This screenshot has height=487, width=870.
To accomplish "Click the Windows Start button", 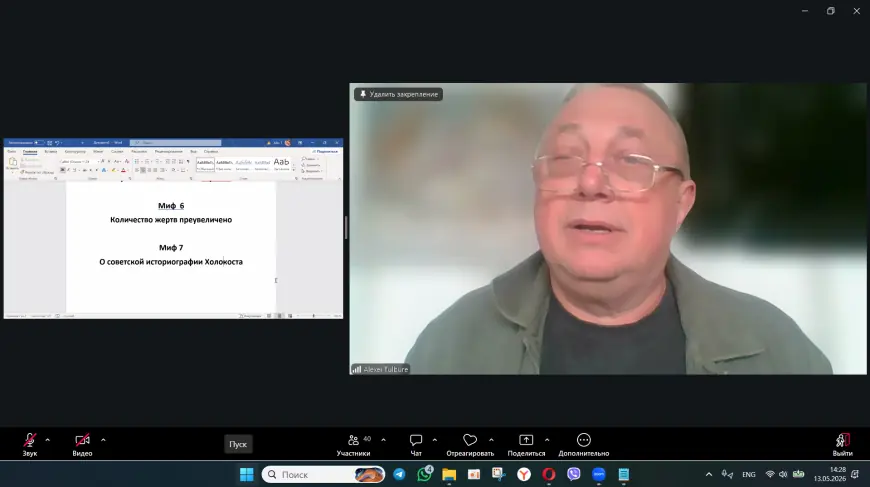I will click(x=246, y=474).
